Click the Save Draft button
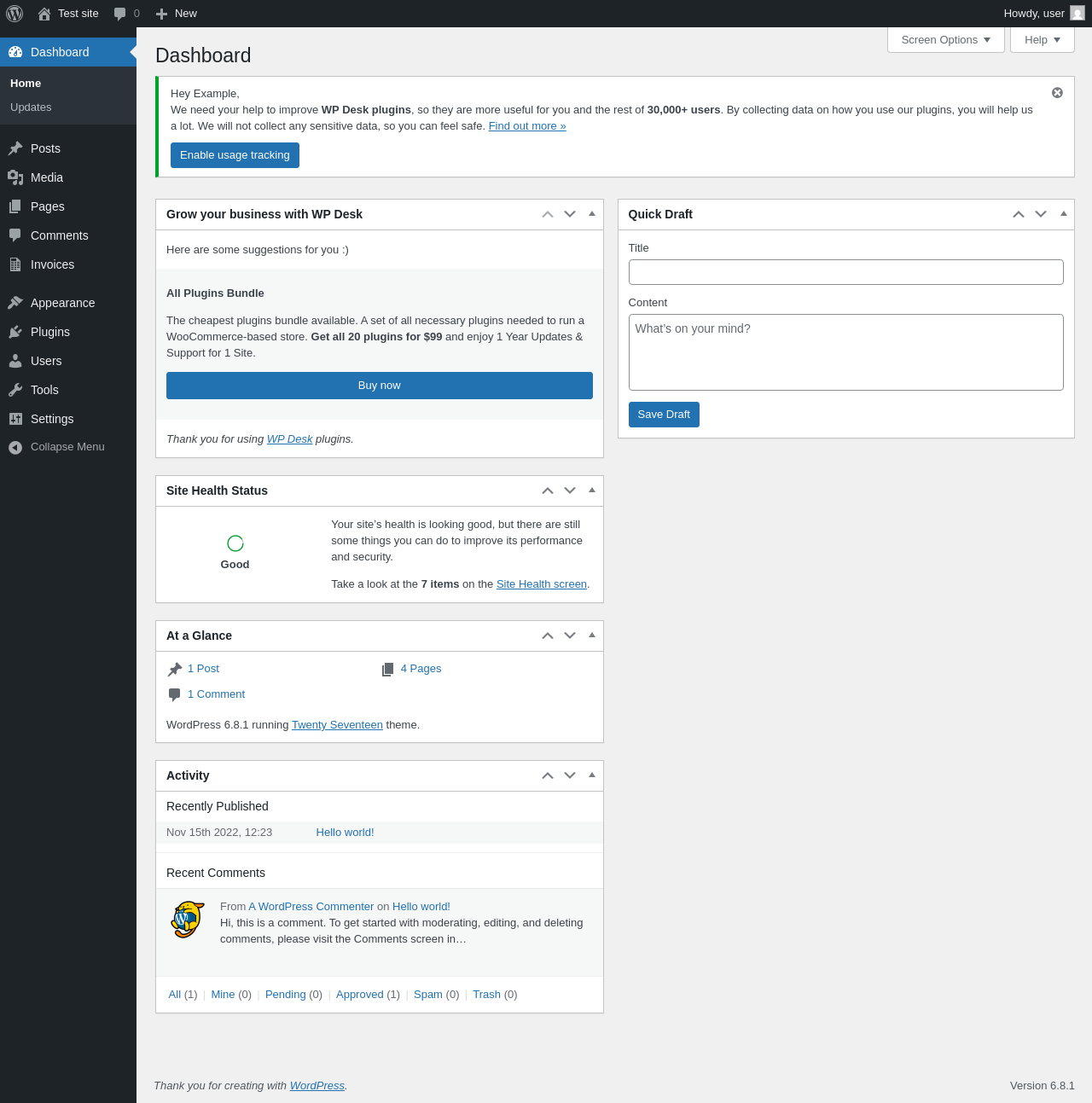This screenshot has height=1103, width=1092. pyautogui.click(x=664, y=415)
